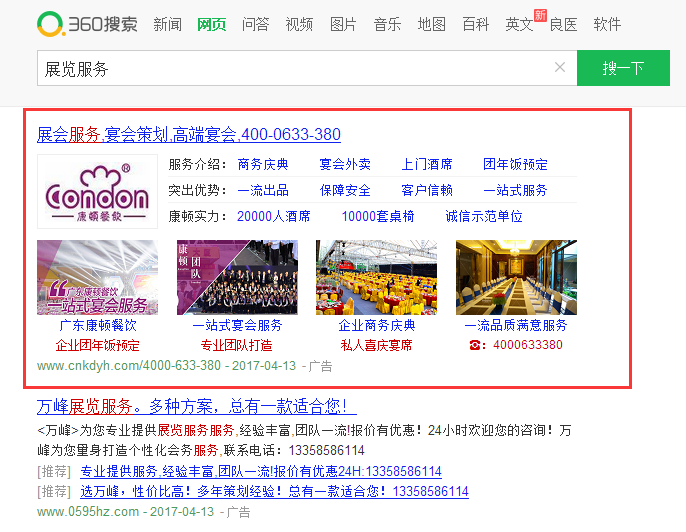Click the 康顿团队 group photo thumbnail
686x532 pixels.
[x=237, y=277]
